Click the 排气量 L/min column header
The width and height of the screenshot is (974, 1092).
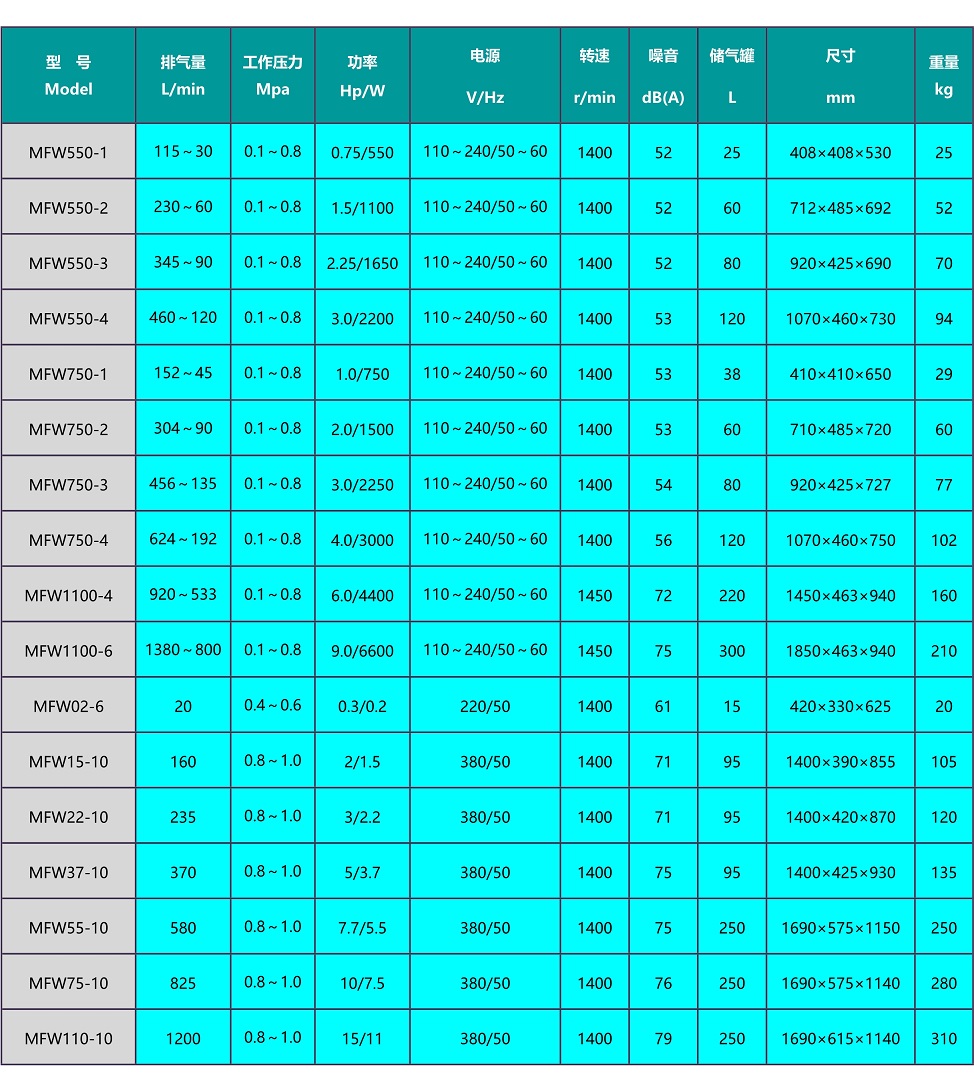183,75
